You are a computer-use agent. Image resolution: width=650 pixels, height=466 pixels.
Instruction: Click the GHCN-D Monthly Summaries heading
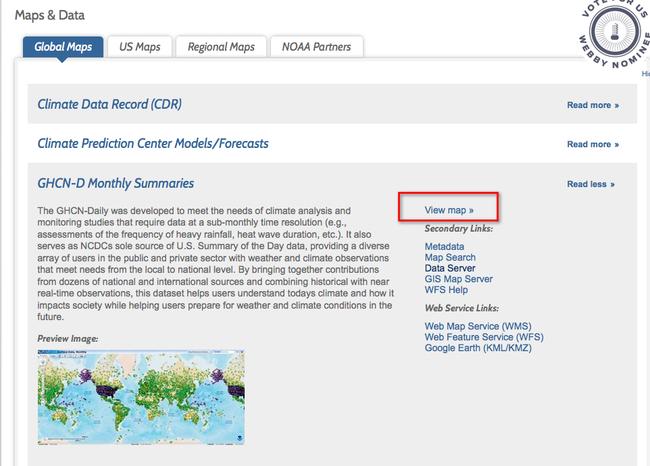tap(115, 184)
